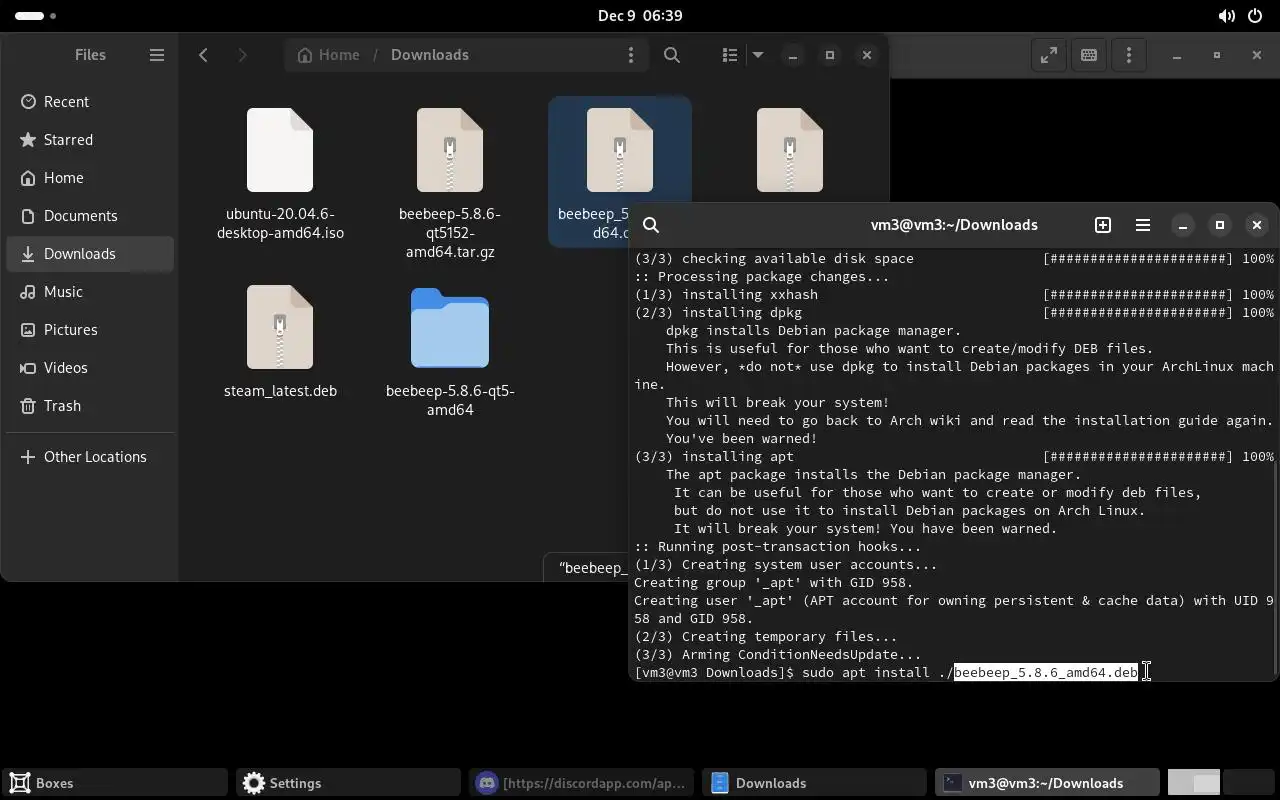1280x800 pixels.
Task: Click the Files header label
Action: coord(90,55)
